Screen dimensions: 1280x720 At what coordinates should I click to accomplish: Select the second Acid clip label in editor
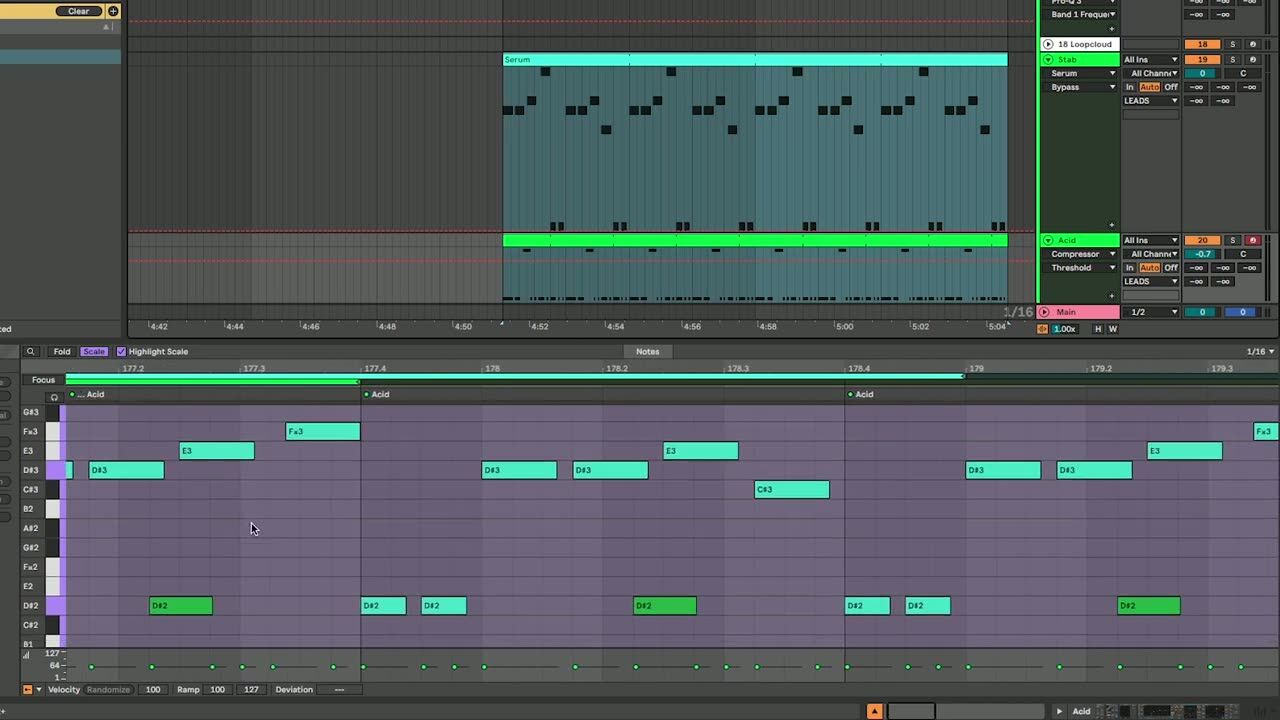pyautogui.click(x=380, y=394)
